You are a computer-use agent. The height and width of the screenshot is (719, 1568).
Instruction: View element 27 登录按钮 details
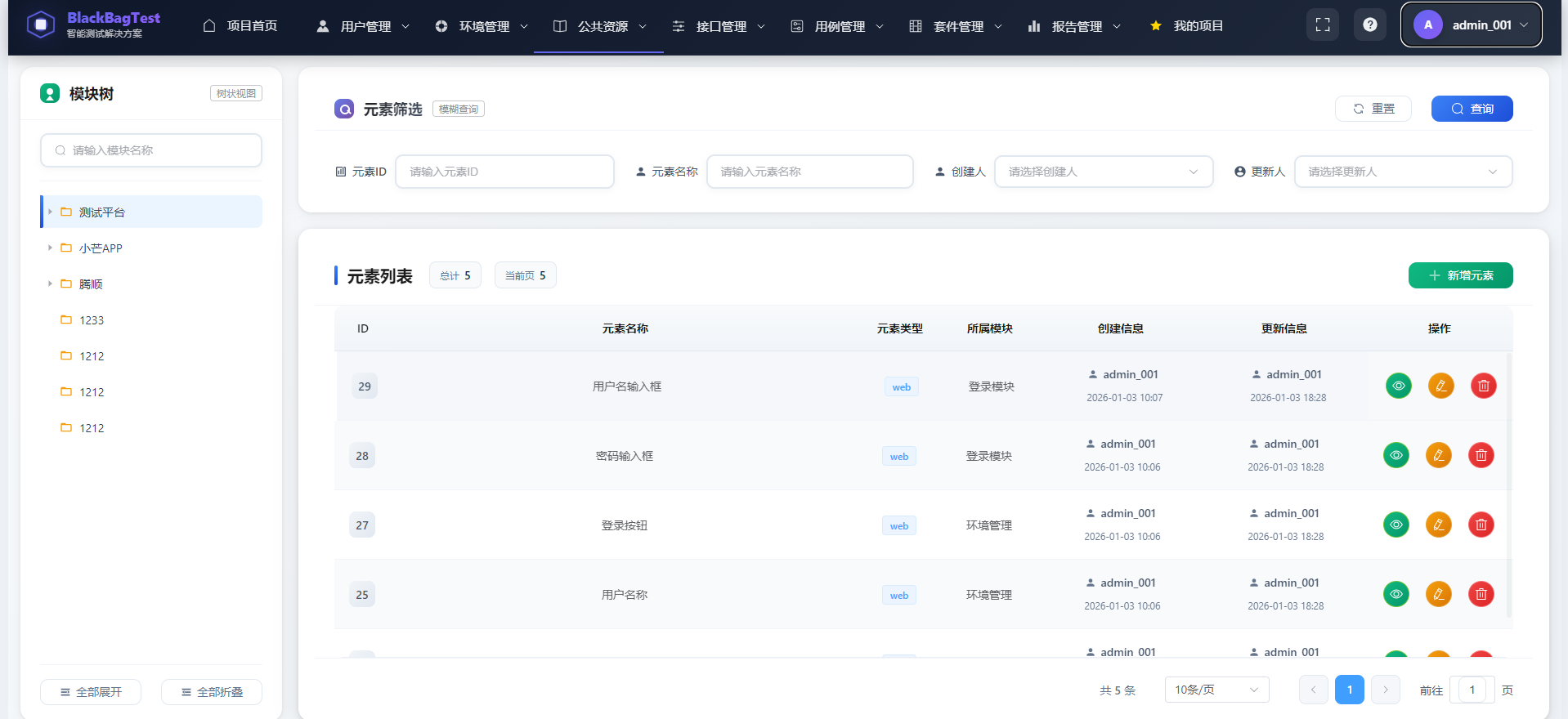1396,525
